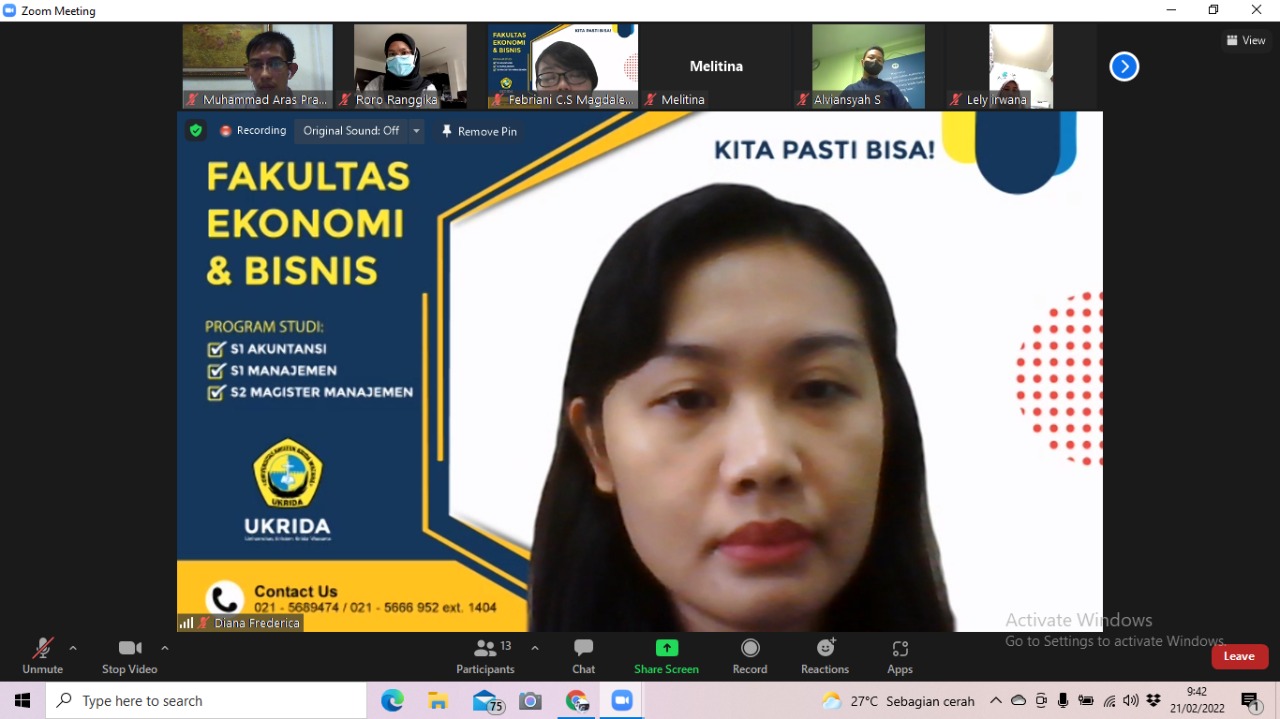Open Dropbox from the system tray
The image size is (1280, 719).
[x=1153, y=700]
